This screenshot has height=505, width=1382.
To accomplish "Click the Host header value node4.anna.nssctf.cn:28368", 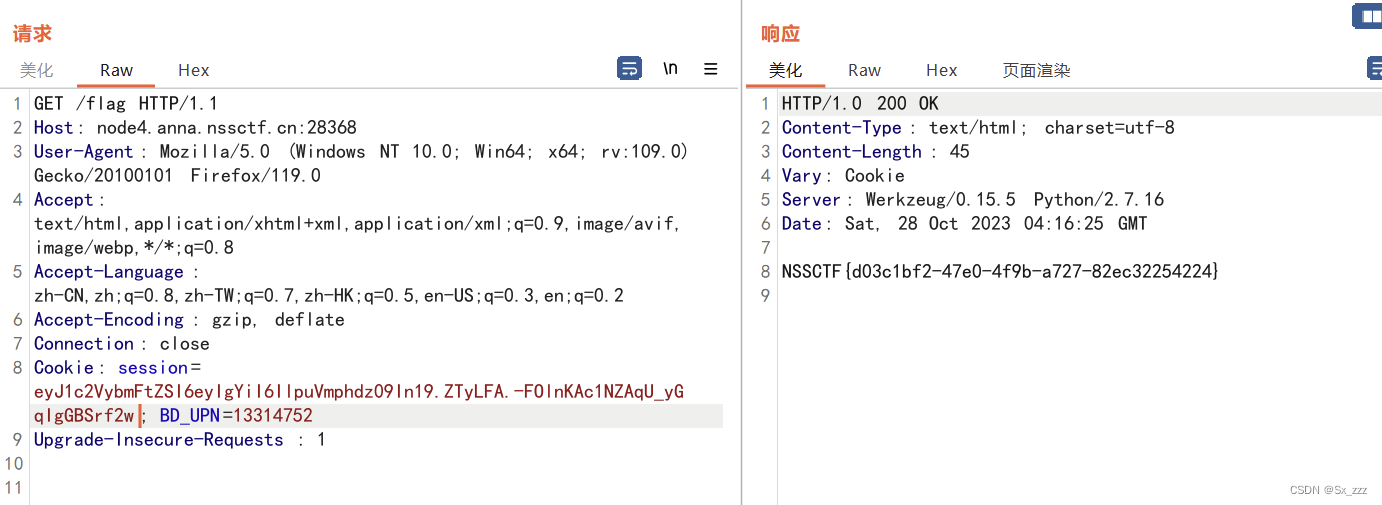I will point(227,127).
